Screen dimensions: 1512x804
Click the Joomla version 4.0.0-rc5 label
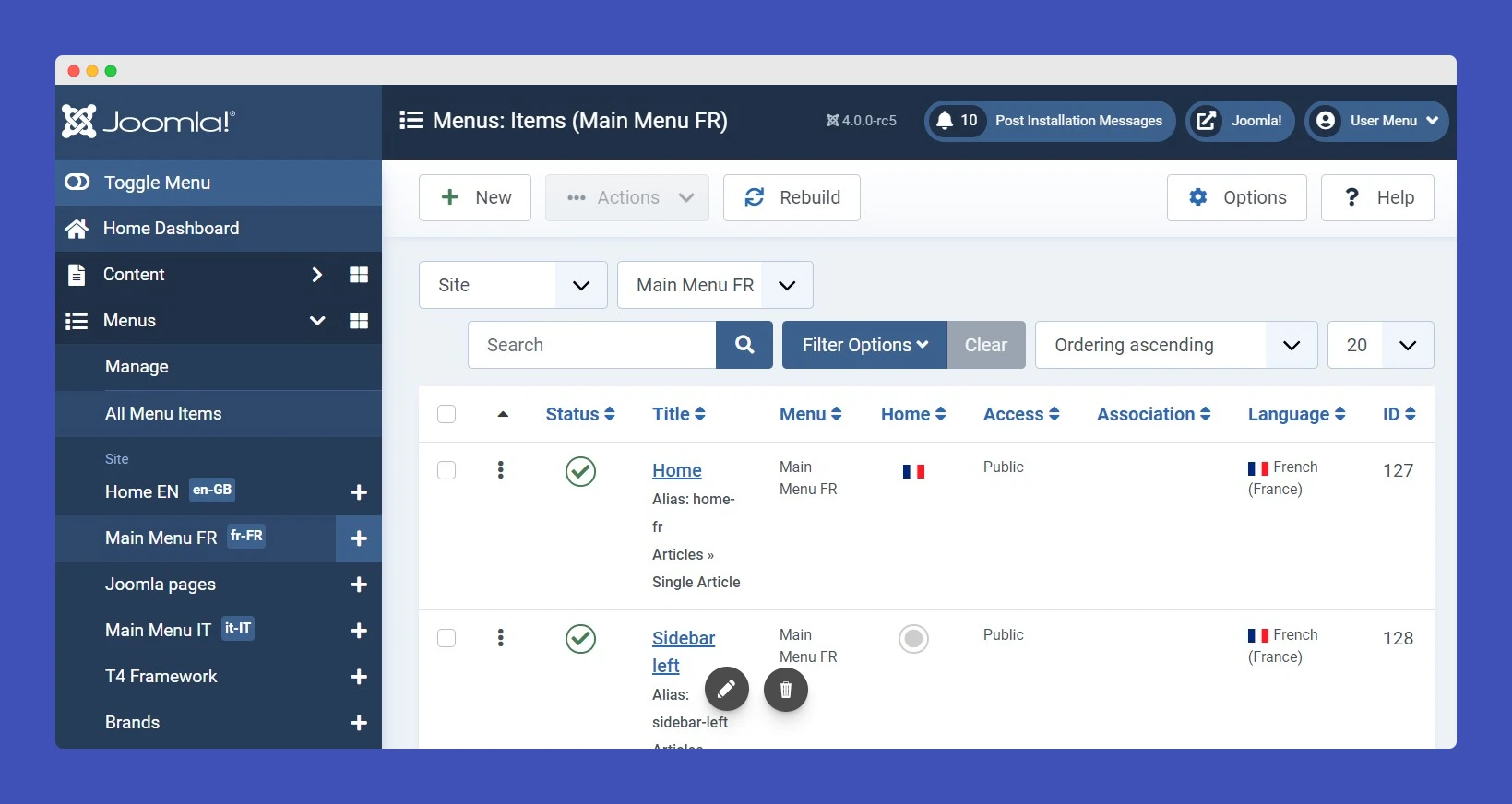click(x=862, y=121)
